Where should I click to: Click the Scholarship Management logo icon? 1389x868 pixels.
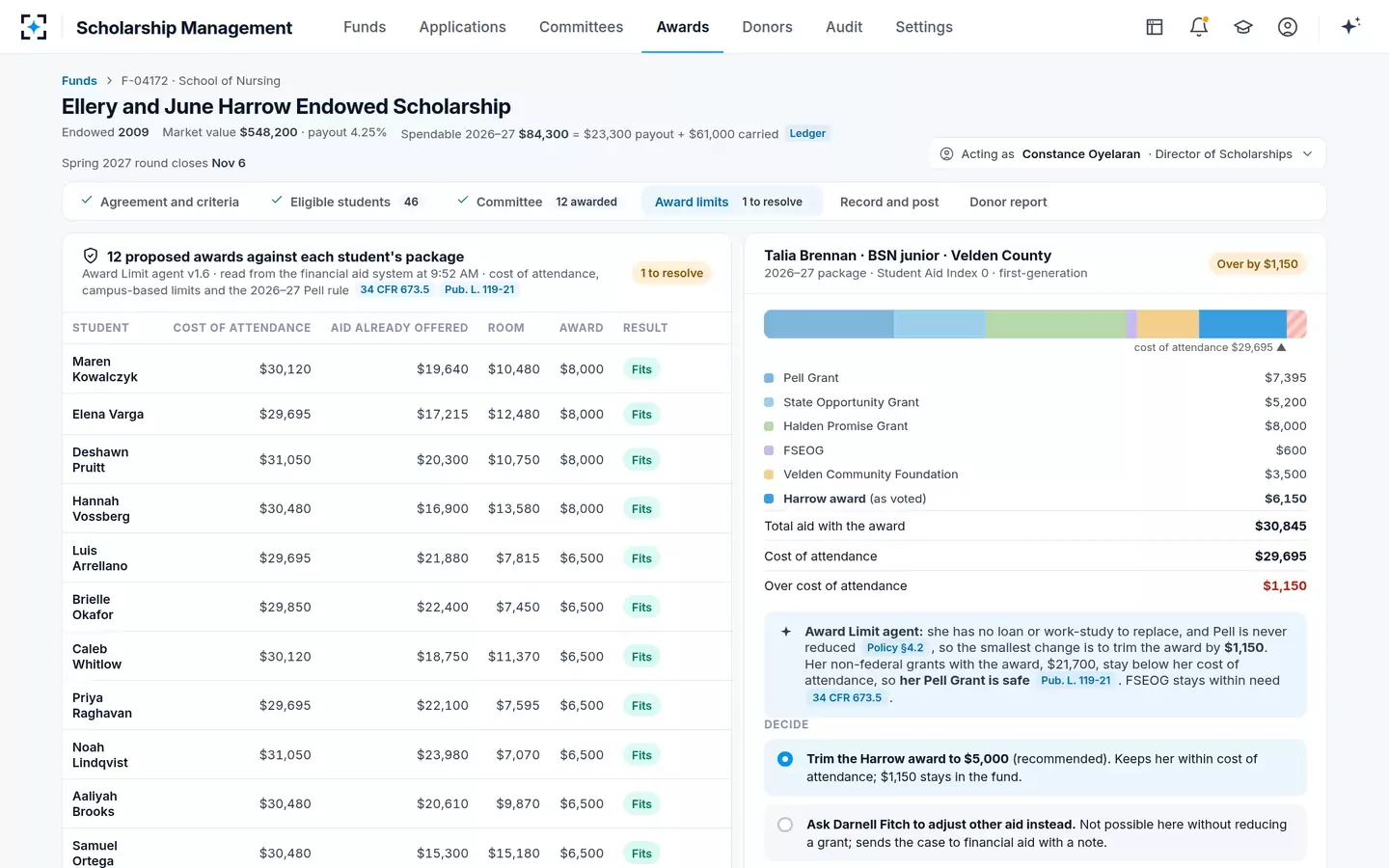[34, 27]
